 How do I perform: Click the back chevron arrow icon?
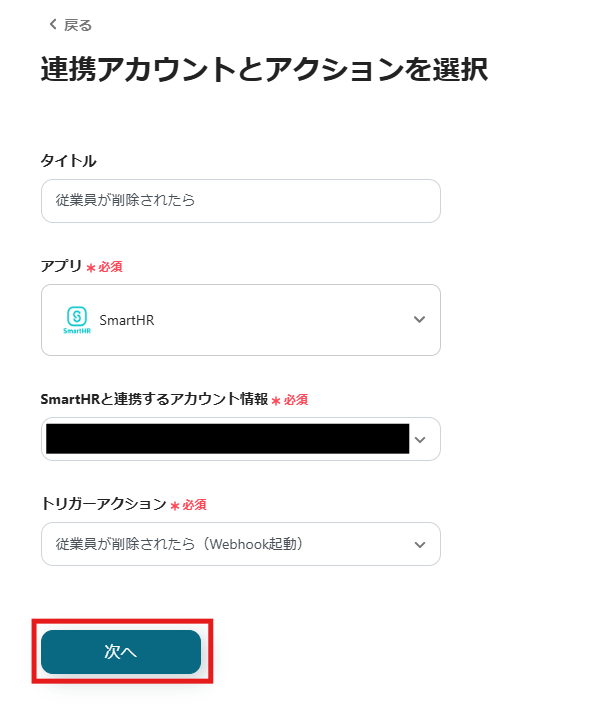coord(53,24)
